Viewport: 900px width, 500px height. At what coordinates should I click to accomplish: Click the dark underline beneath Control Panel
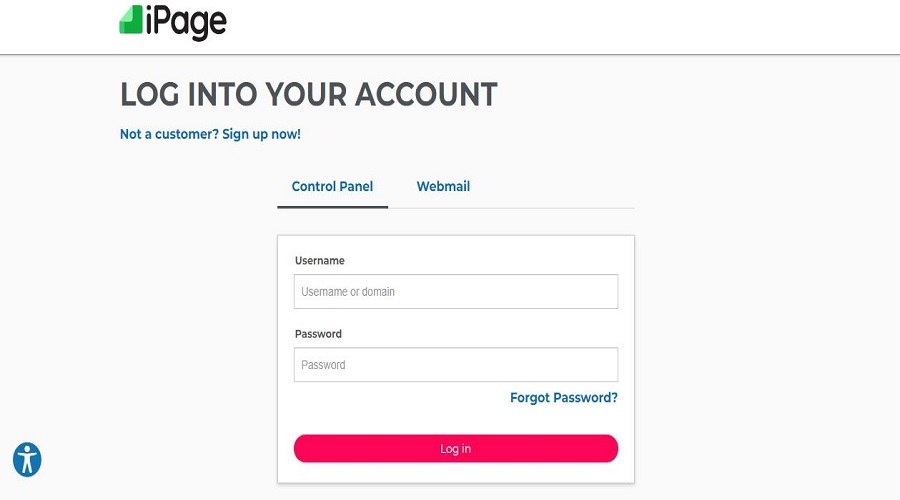pos(332,207)
